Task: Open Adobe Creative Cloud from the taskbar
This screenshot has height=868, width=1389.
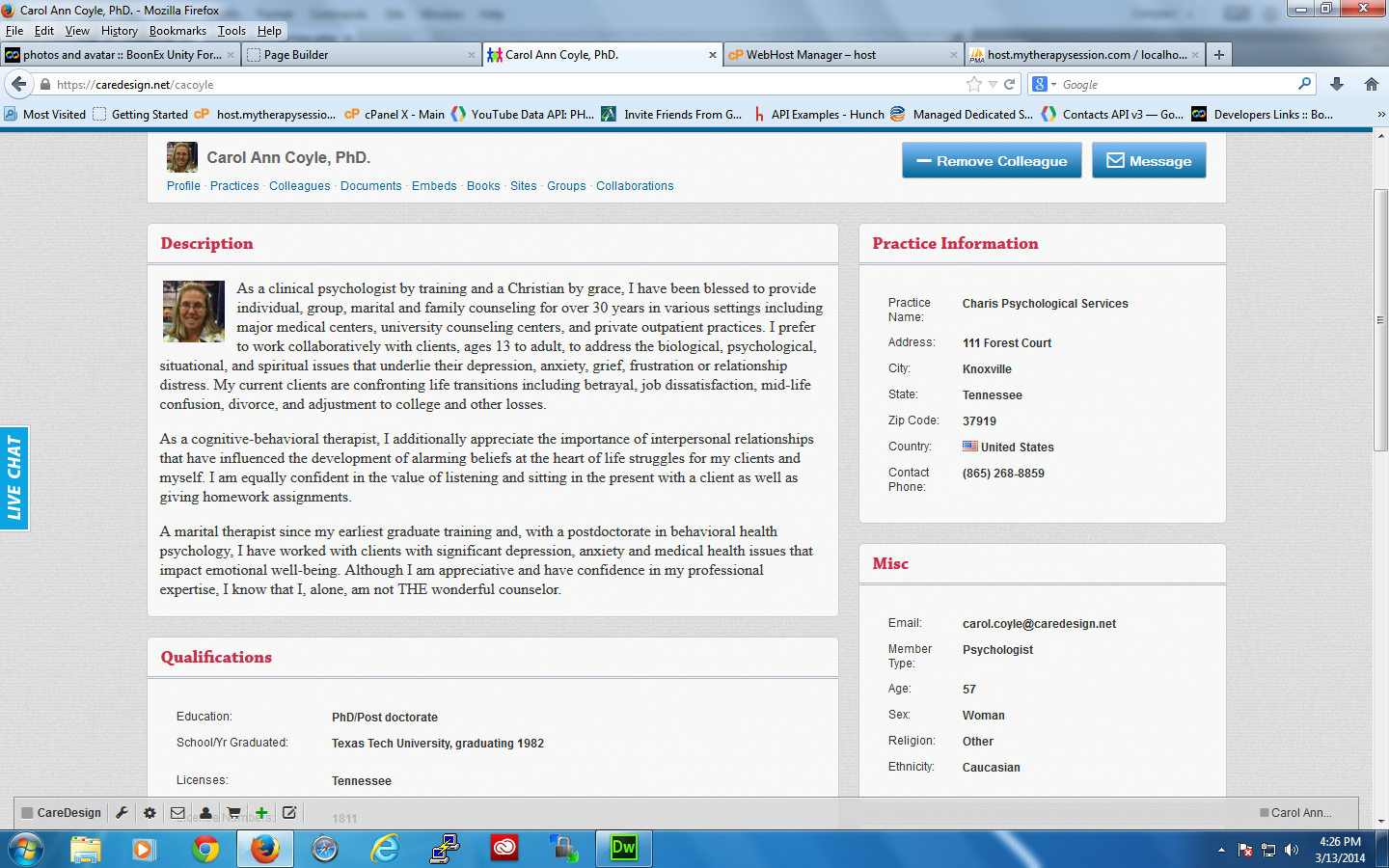Action: click(x=504, y=849)
